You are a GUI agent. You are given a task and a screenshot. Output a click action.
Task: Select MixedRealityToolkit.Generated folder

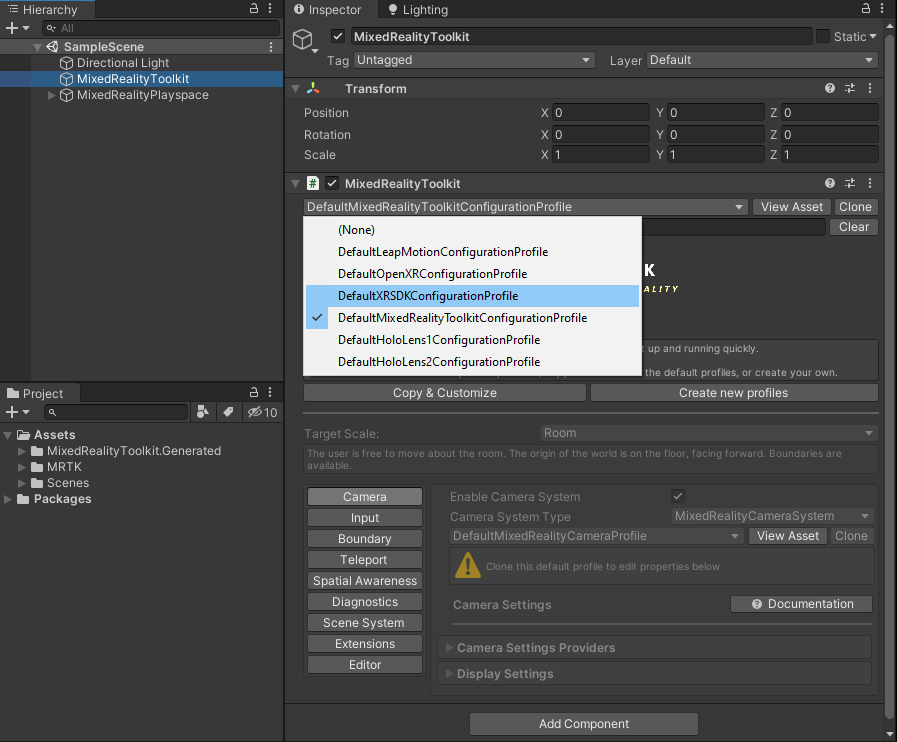pos(134,451)
